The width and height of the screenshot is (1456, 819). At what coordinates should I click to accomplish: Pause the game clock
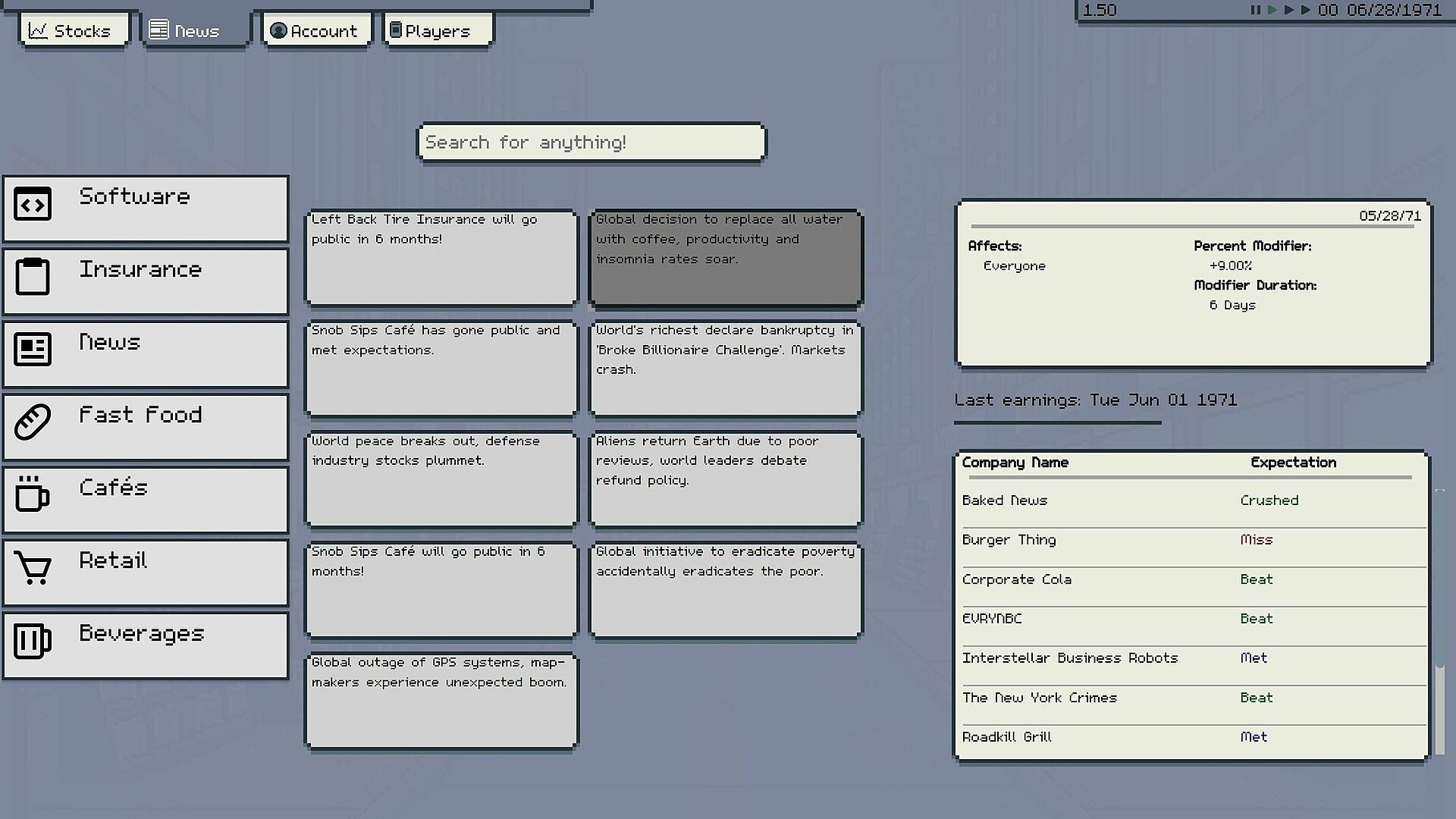coord(1255,10)
